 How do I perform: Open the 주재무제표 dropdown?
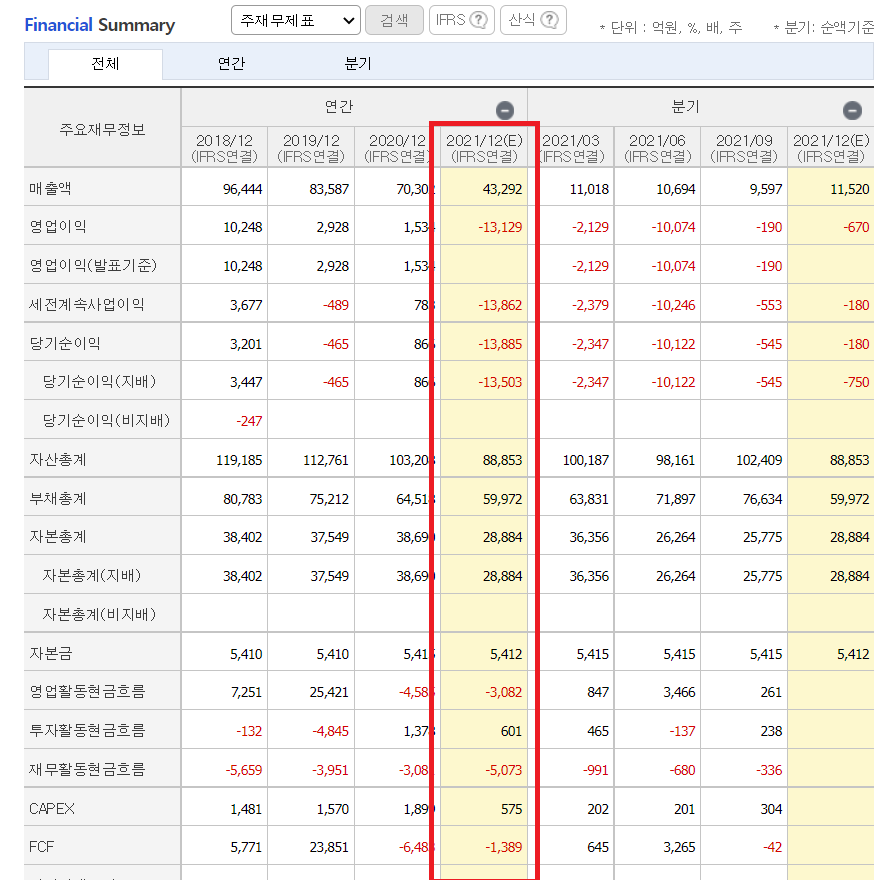295,20
